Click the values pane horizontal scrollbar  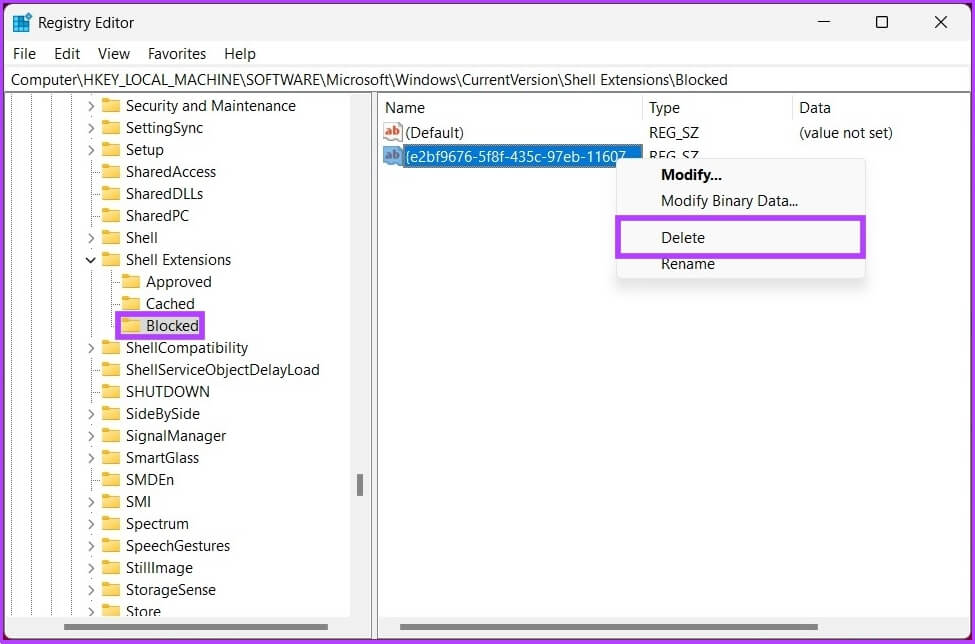point(609,627)
